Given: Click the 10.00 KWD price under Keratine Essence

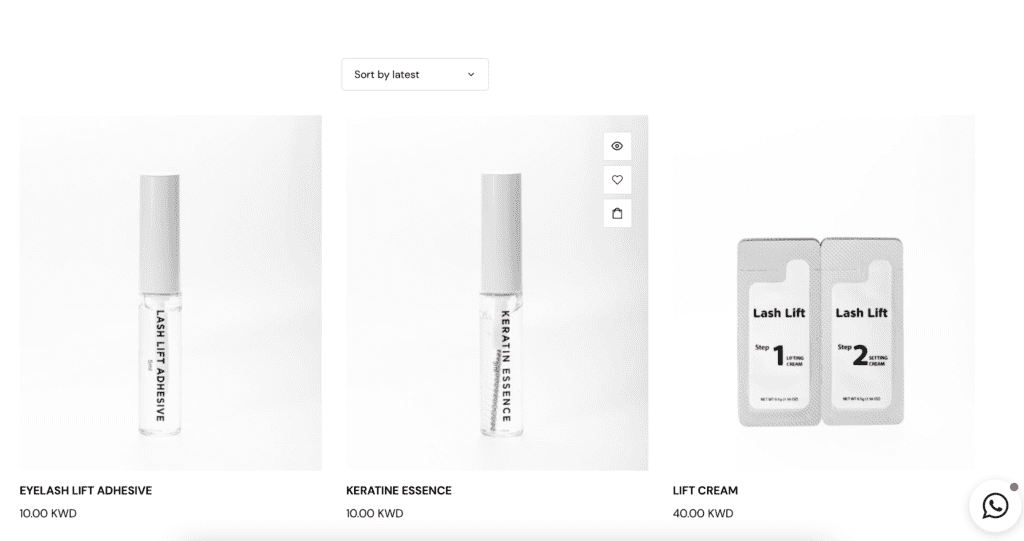Looking at the screenshot, I should point(374,514).
